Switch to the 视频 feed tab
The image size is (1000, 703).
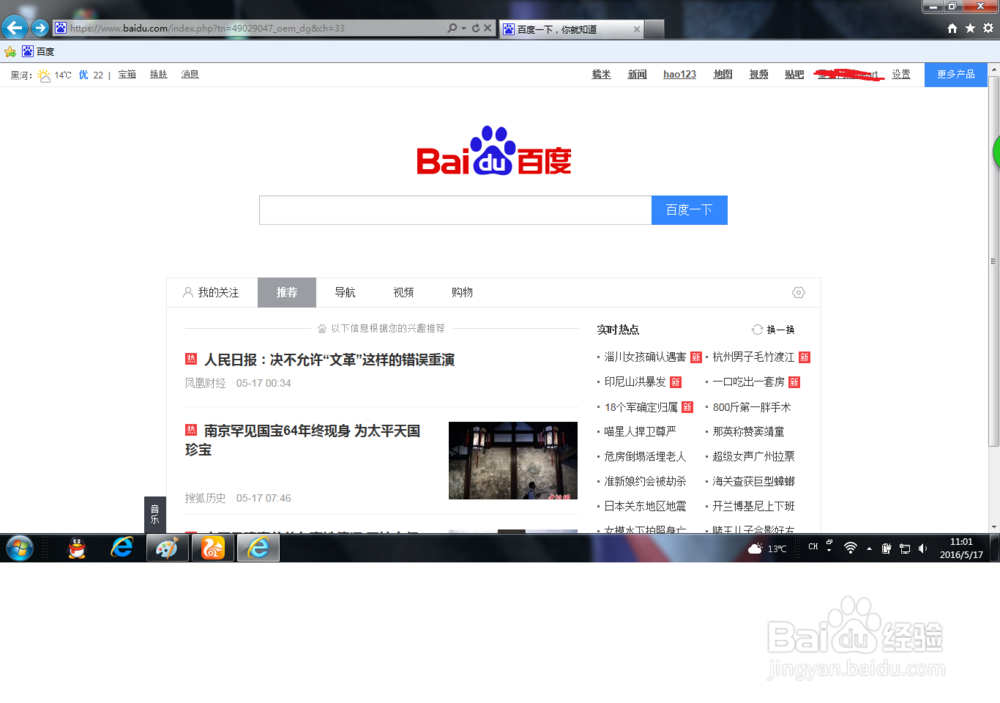404,292
